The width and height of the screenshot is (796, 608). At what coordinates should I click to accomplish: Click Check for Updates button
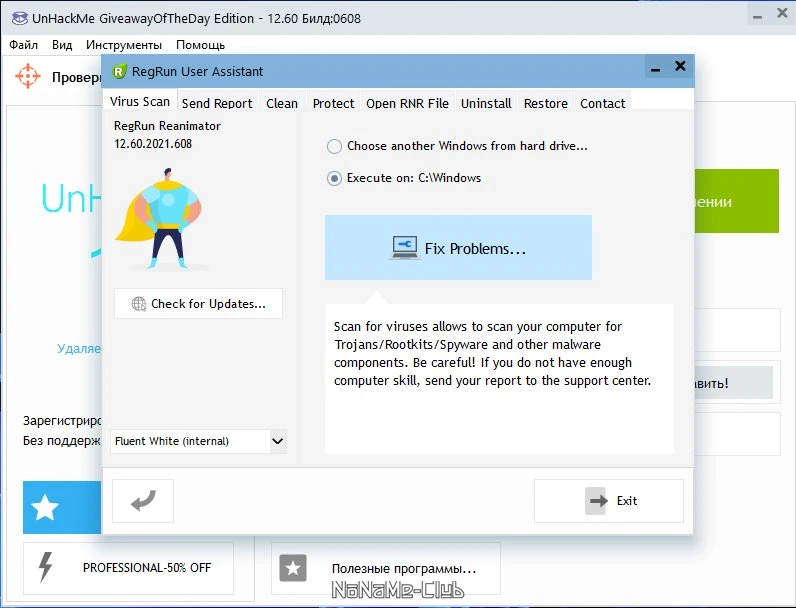click(198, 303)
